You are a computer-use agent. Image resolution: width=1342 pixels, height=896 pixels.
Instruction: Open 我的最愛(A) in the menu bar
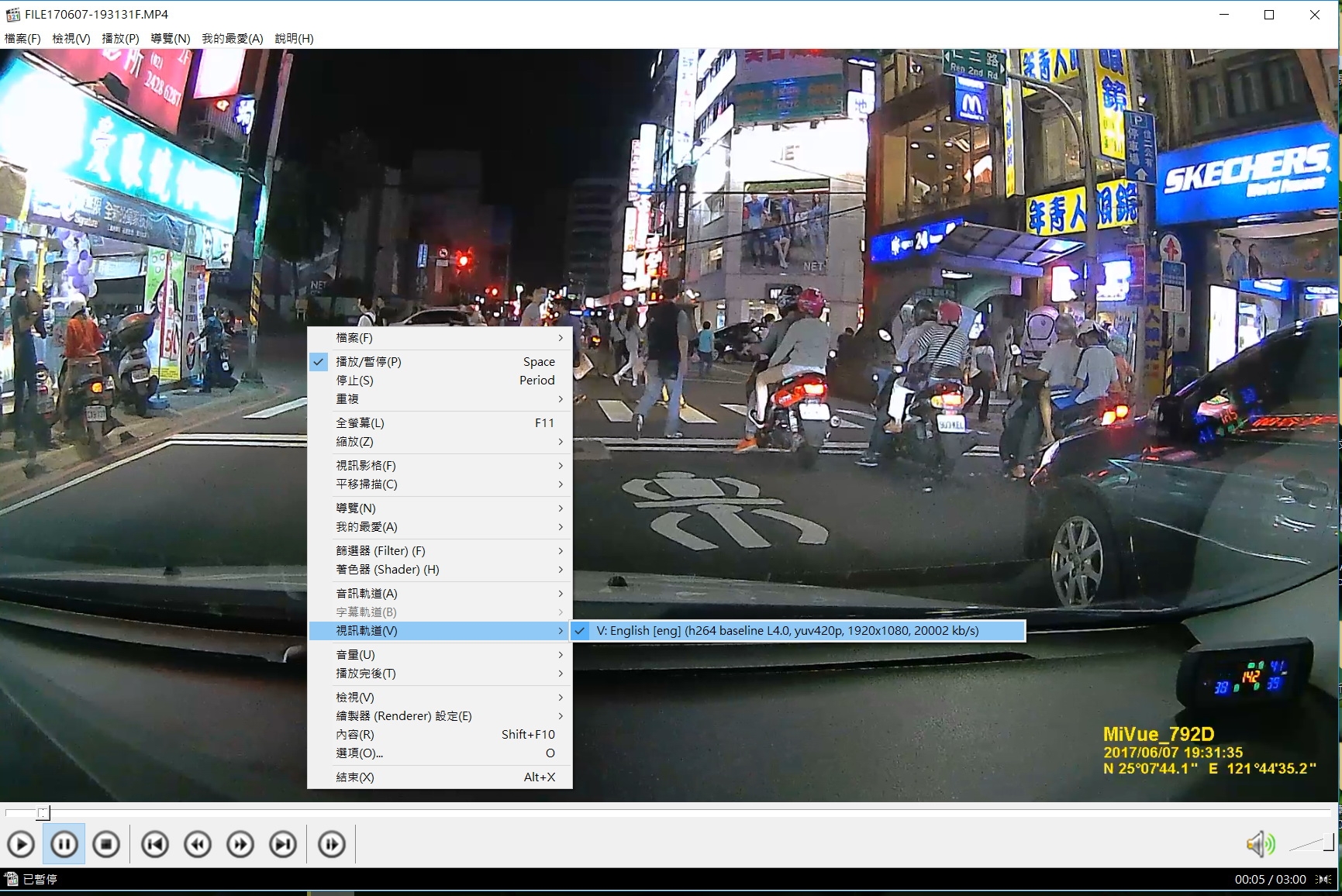[233, 39]
